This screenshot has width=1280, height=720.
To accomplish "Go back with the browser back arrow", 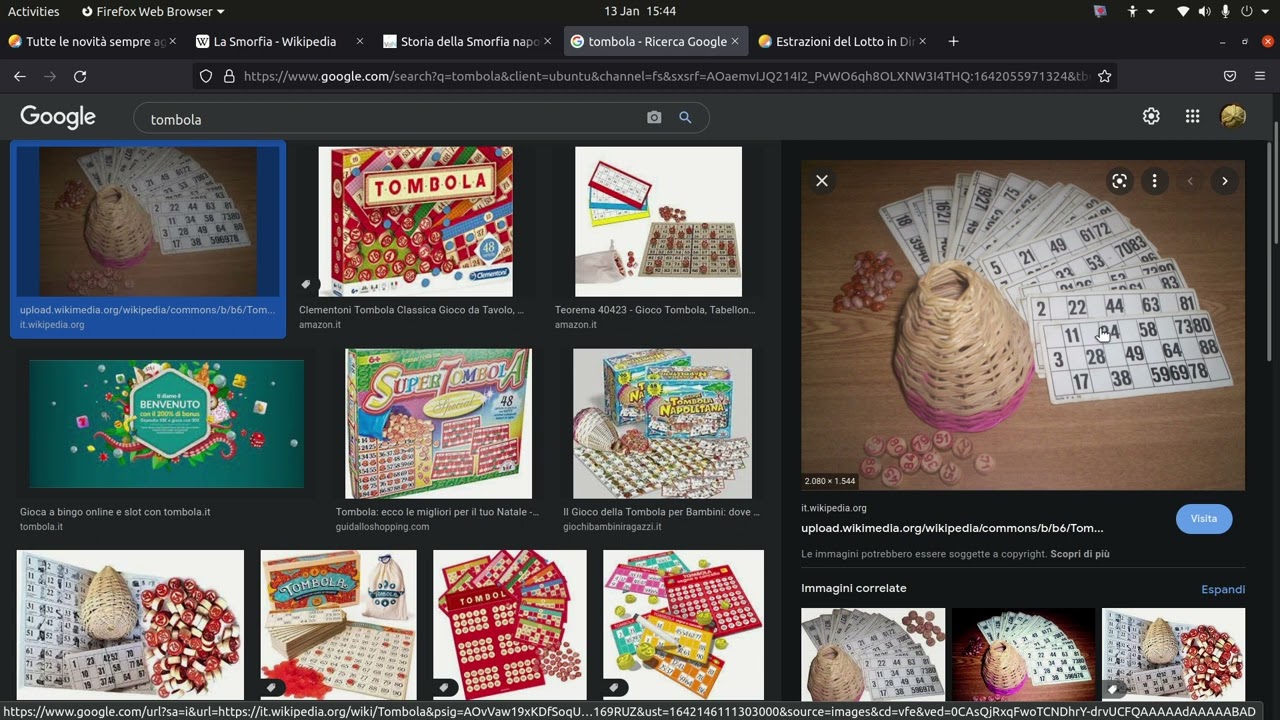I will coord(19,76).
